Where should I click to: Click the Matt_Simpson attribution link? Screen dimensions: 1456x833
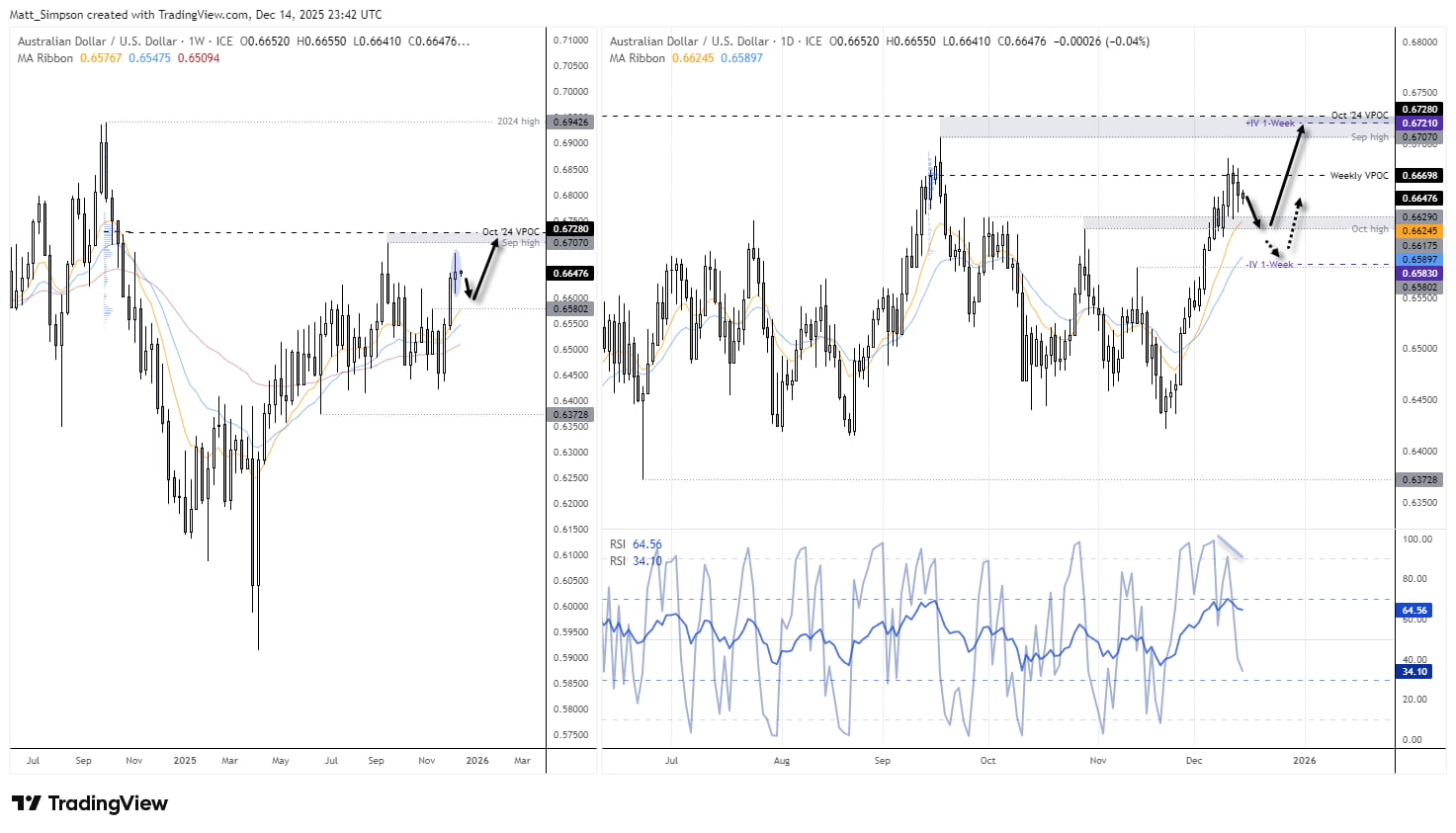[x=44, y=14]
